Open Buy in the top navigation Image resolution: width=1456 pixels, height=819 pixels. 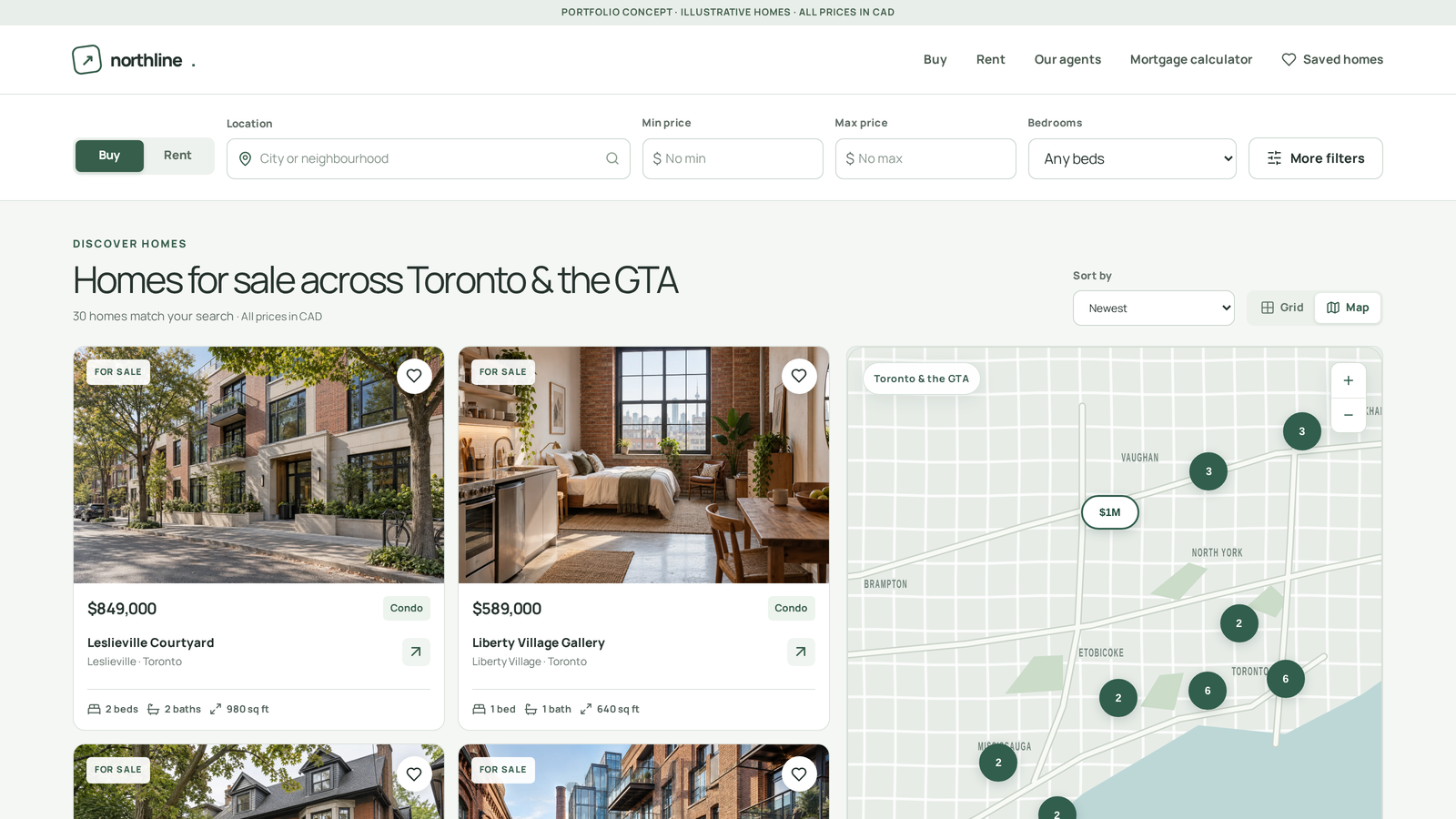tap(935, 59)
